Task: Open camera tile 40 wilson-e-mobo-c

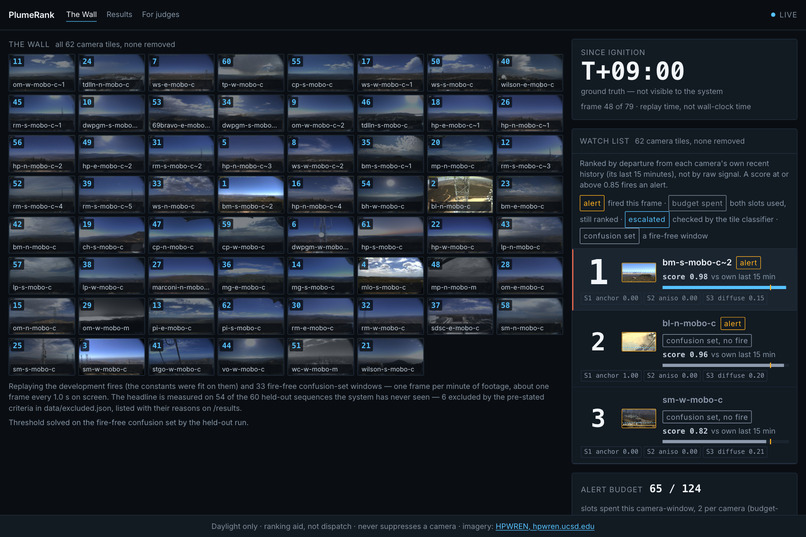Action: click(530, 72)
